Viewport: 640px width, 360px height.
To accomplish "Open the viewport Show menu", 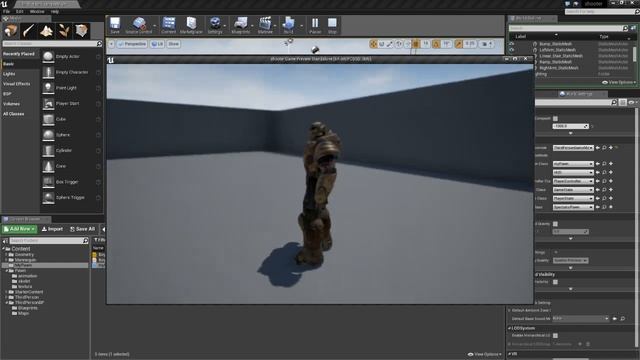I will pyautogui.click(x=173, y=44).
